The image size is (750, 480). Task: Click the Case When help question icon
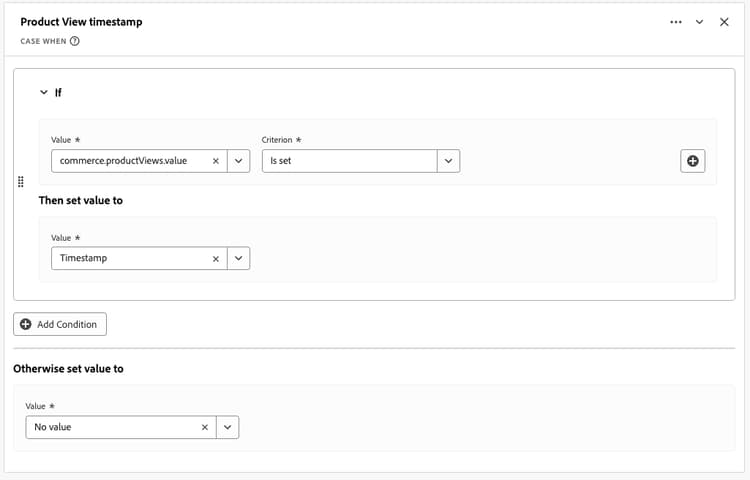(x=75, y=41)
